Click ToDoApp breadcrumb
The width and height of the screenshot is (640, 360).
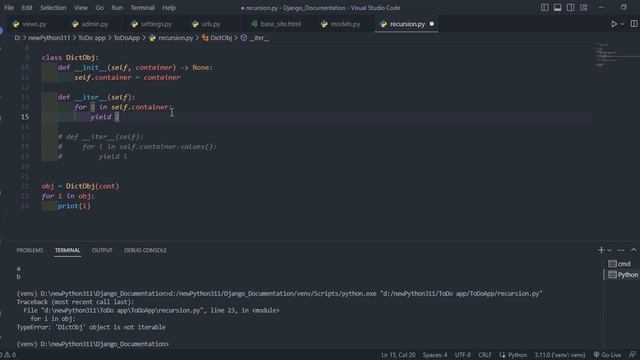(x=127, y=38)
